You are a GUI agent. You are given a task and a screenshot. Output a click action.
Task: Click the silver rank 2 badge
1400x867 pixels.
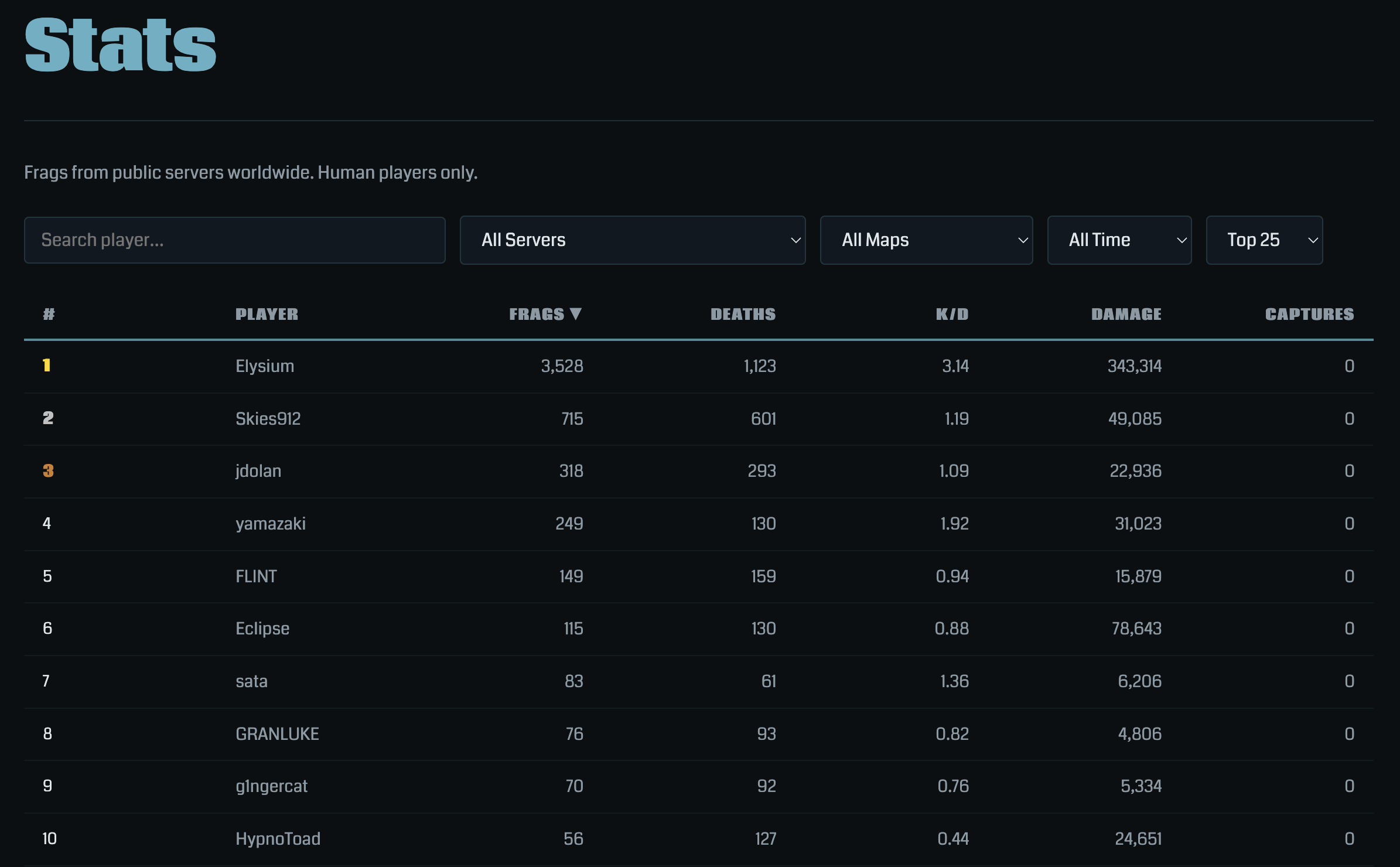[x=48, y=418]
